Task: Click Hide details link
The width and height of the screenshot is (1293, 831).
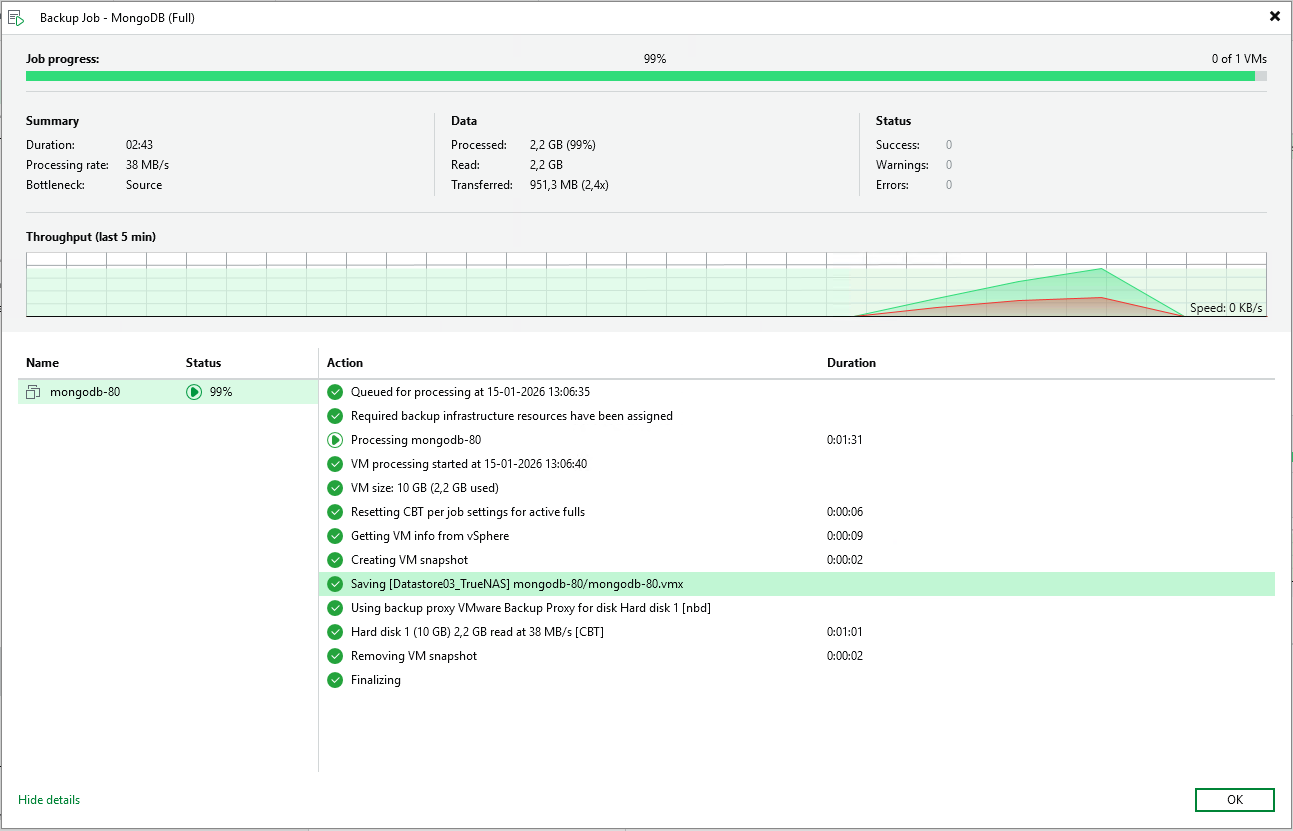Action: pos(49,800)
